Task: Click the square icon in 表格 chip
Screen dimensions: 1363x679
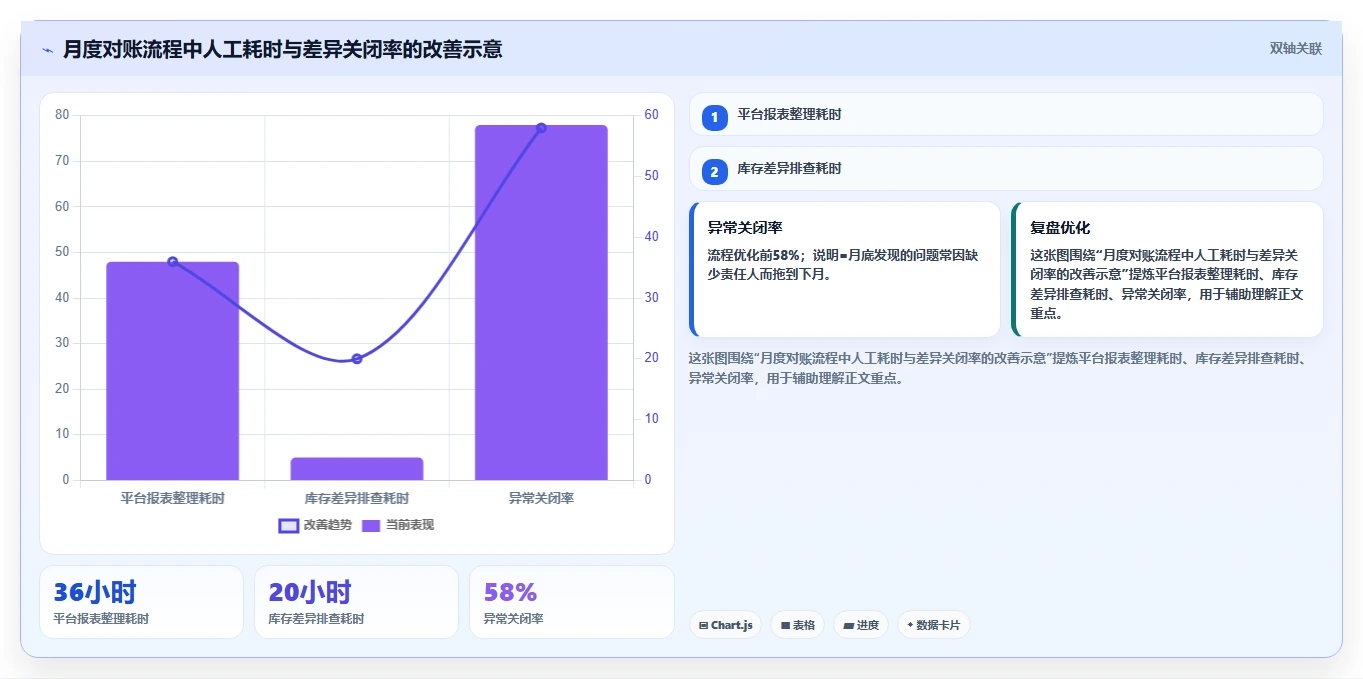Action: click(785, 626)
